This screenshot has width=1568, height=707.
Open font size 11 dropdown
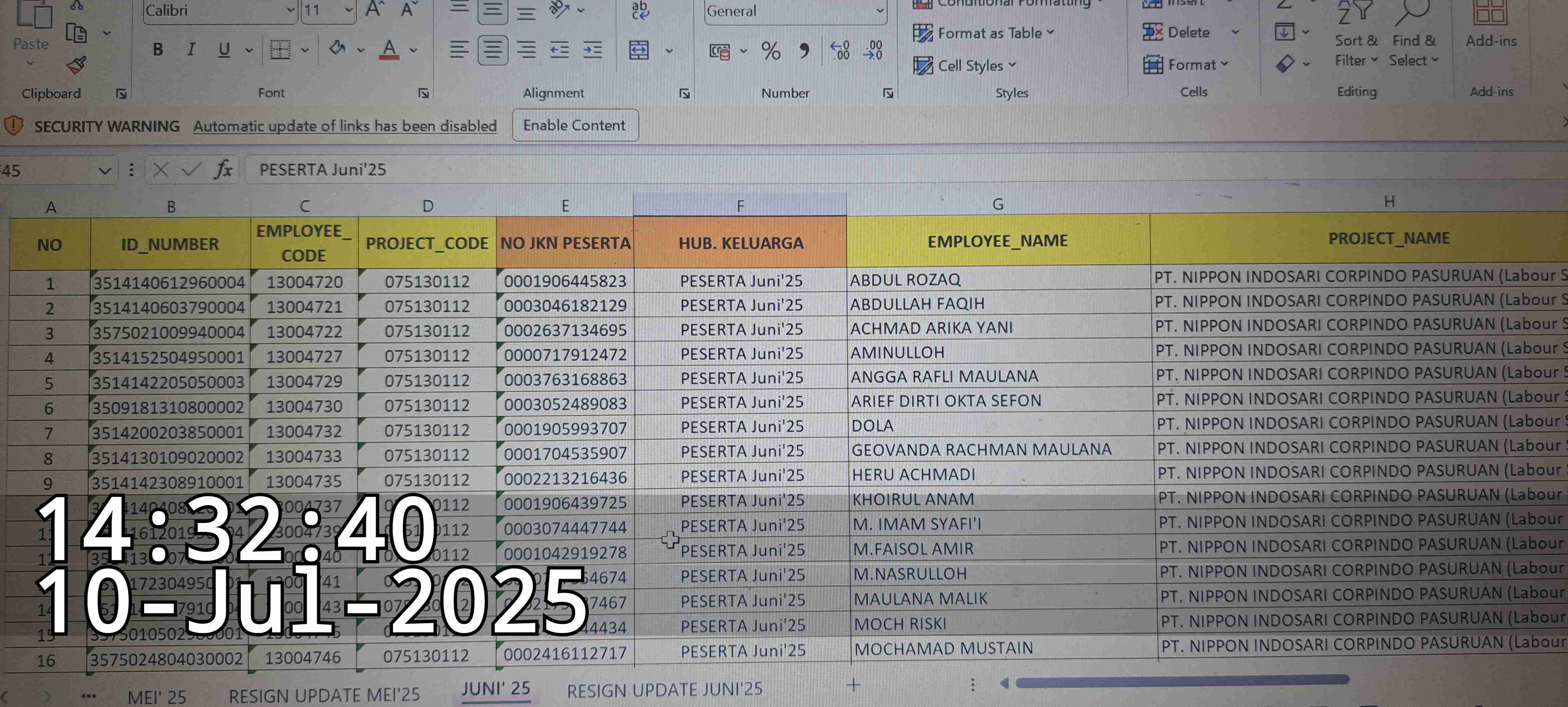point(349,11)
